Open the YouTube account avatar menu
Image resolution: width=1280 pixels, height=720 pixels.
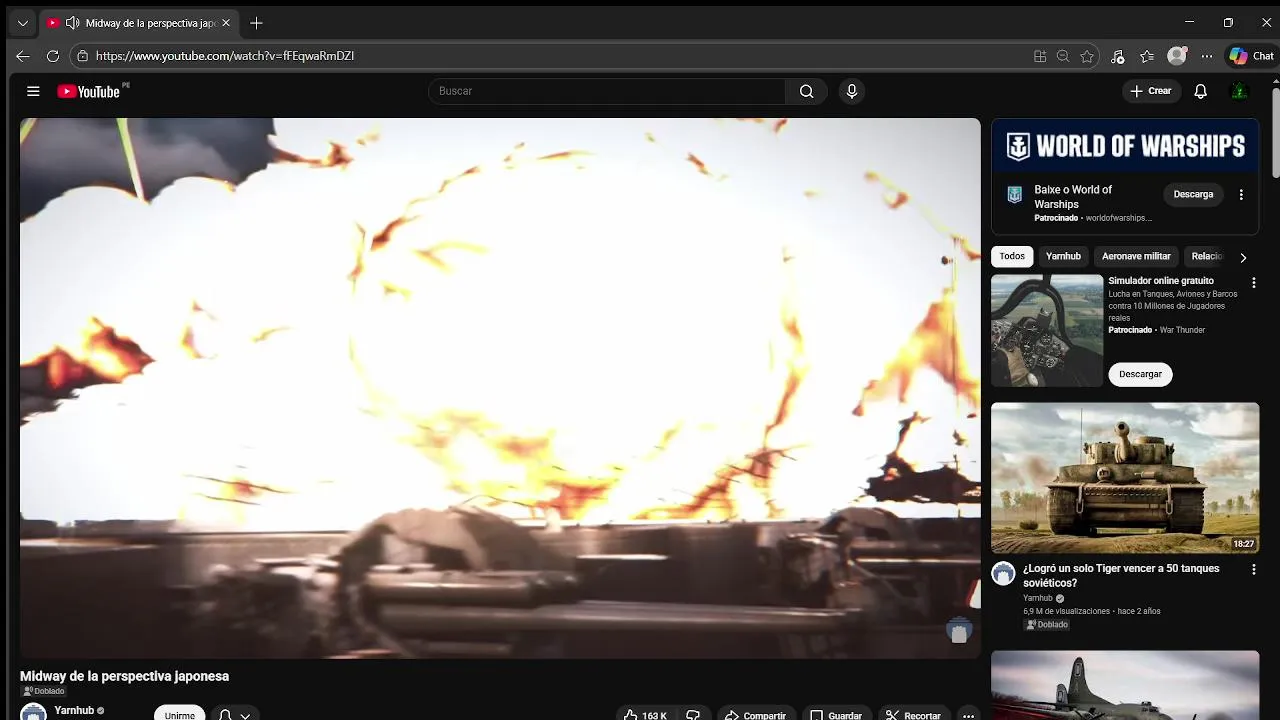(x=1239, y=91)
